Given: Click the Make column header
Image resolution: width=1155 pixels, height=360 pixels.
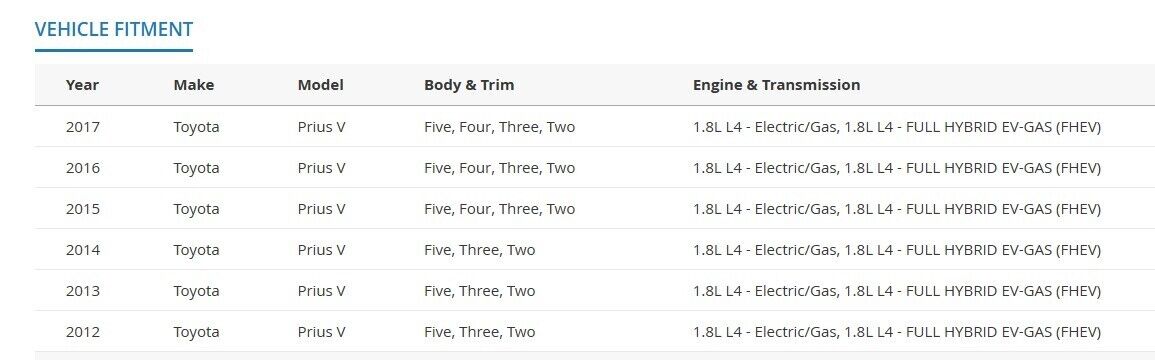Looking at the screenshot, I should [x=194, y=85].
